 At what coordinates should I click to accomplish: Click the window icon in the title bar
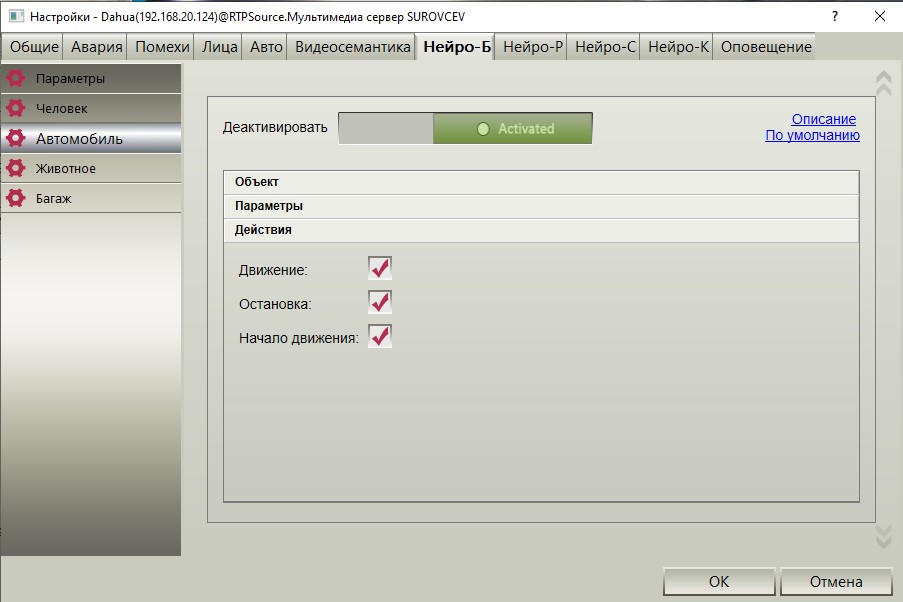click(x=16, y=16)
